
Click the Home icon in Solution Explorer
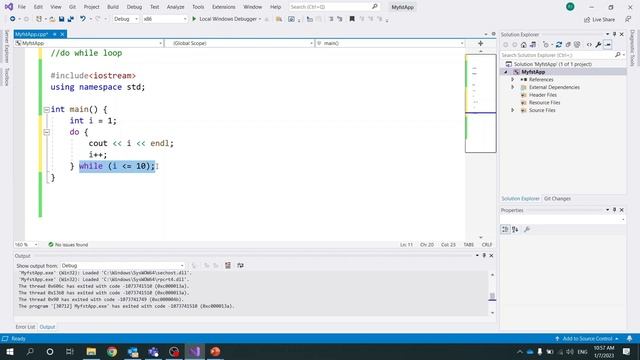click(524, 45)
